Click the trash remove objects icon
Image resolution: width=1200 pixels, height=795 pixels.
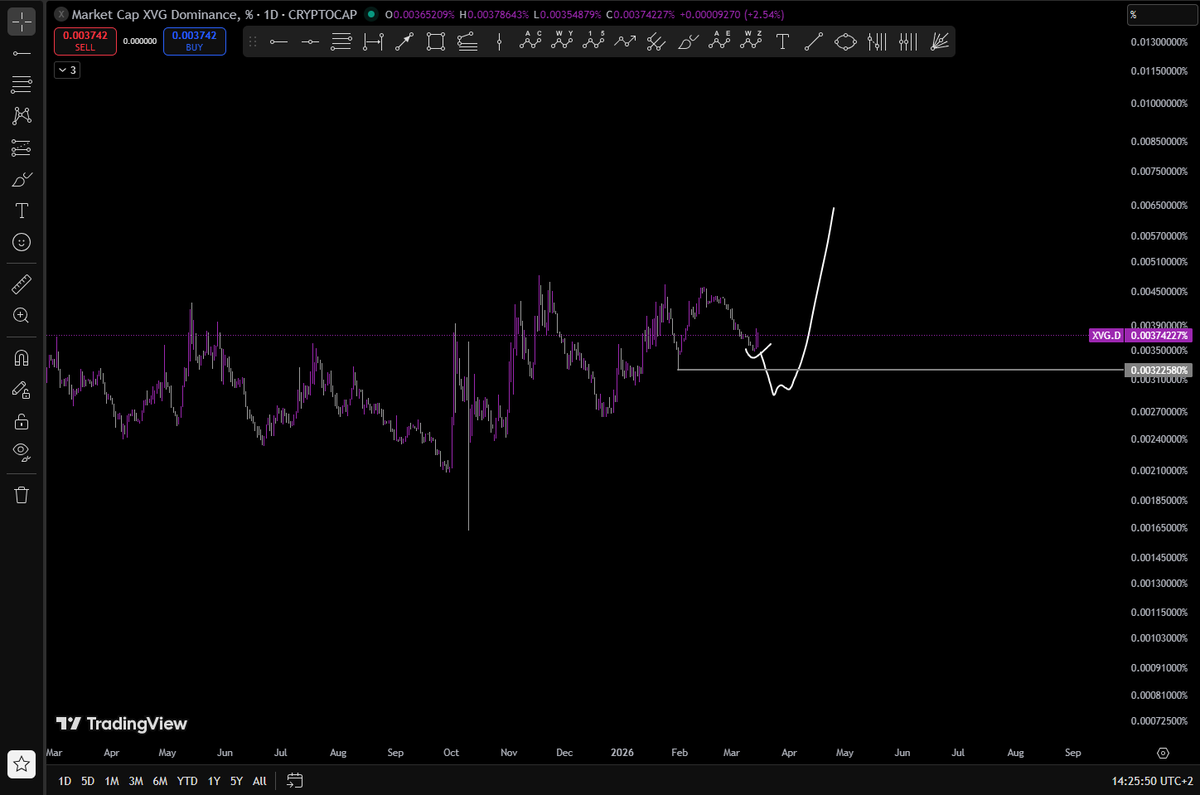21,495
